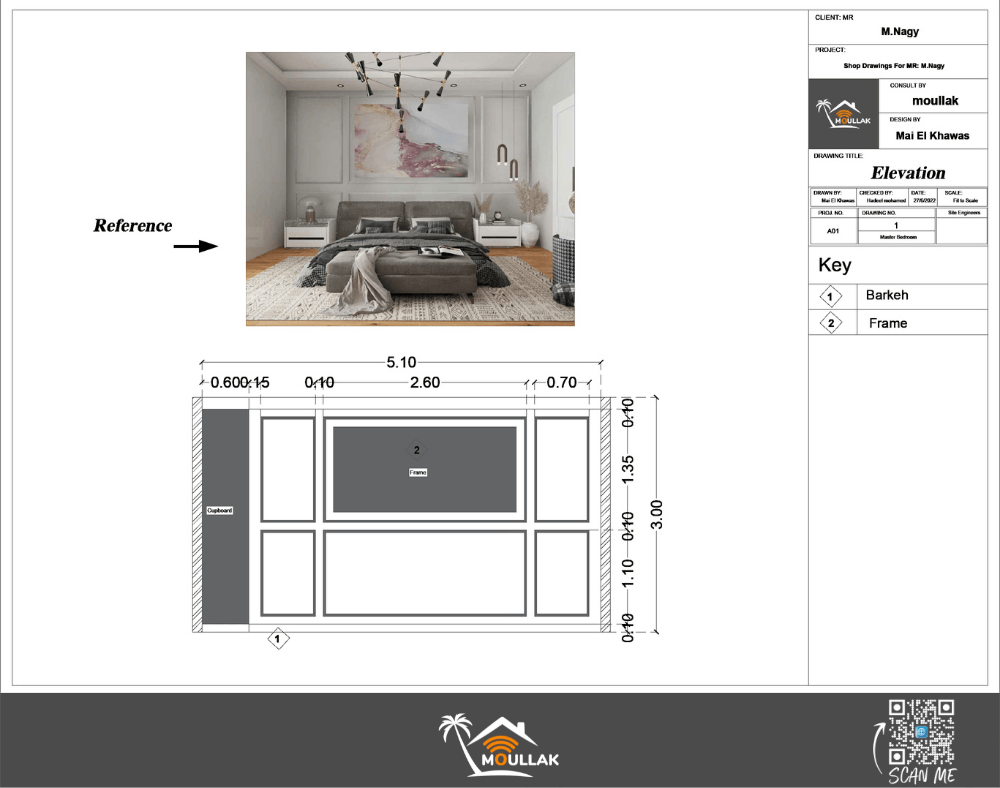Click the Cupboard label on the elevation

[x=220, y=510]
